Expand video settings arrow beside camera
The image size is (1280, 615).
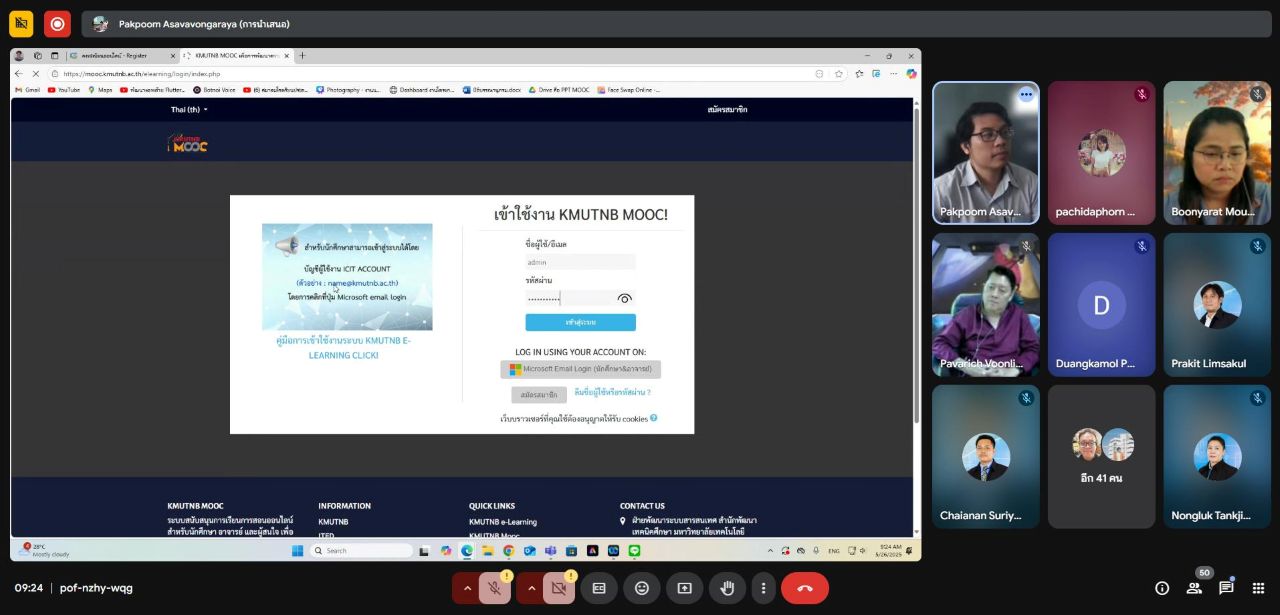(530, 588)
